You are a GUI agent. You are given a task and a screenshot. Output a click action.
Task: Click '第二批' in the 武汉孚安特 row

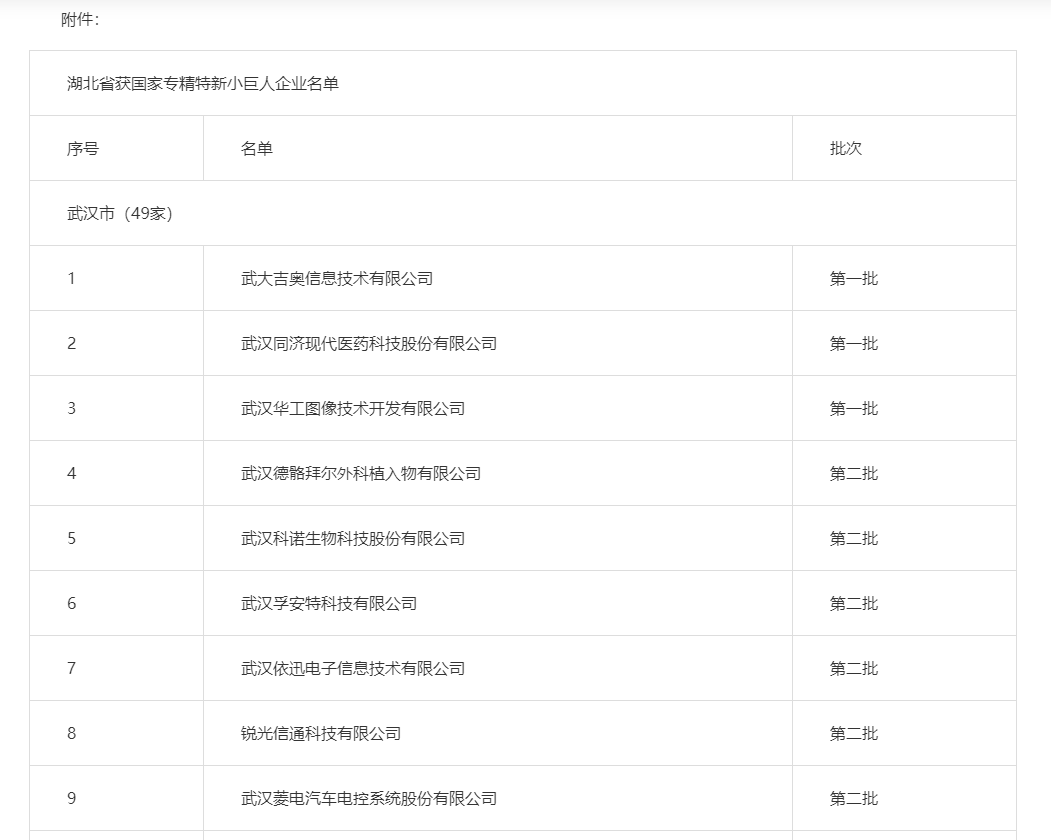854,603
